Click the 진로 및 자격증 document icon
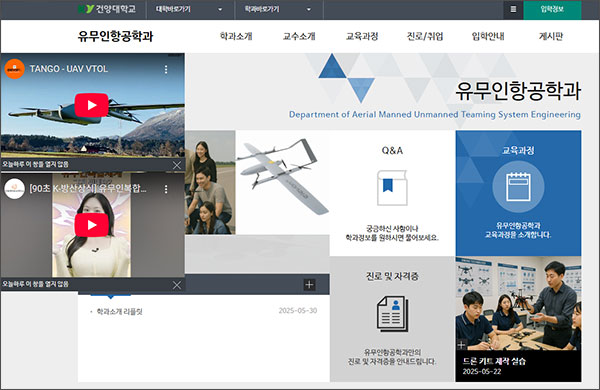600x390 pixels. 392,314
